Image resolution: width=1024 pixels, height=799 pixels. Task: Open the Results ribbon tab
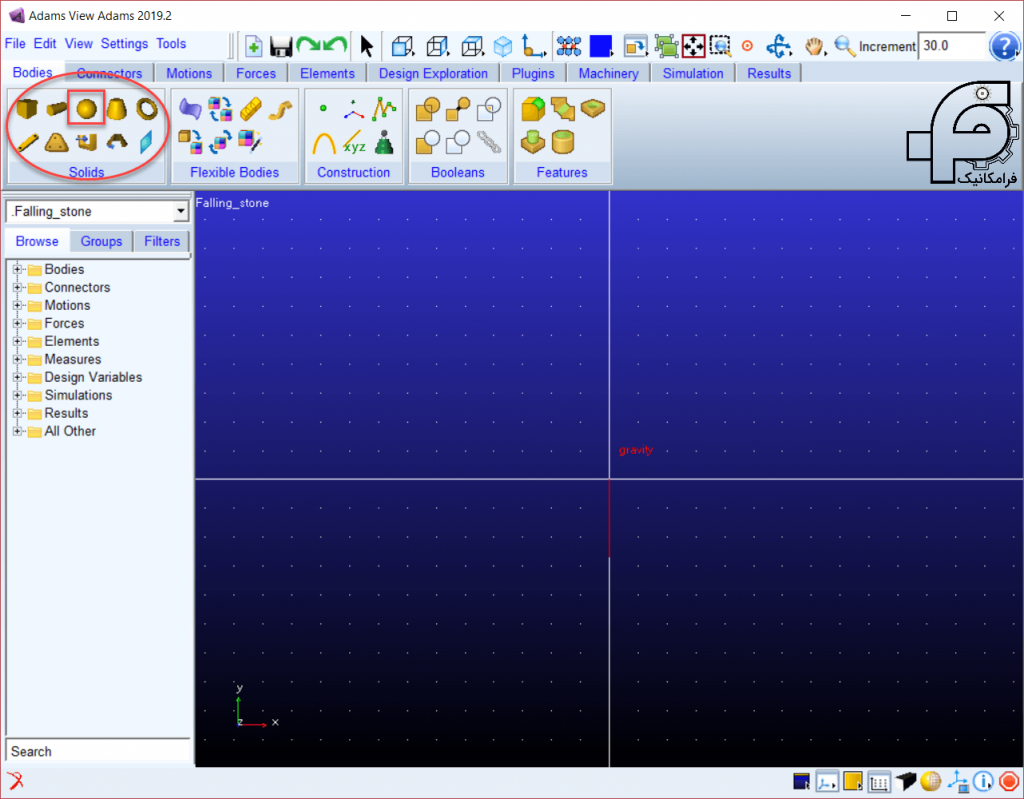click(769, 73)
